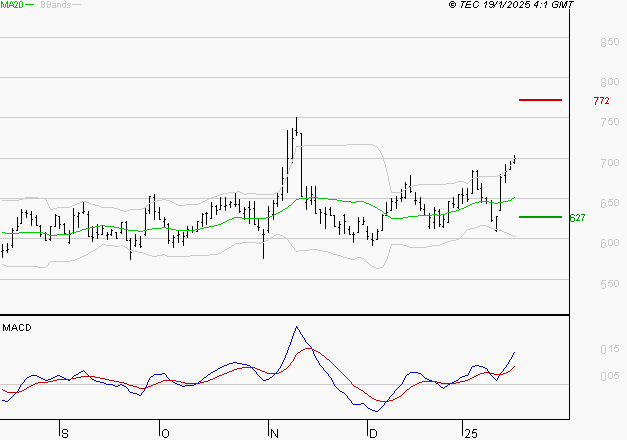
Task: Click the red resistance line marker
Action: click(x=540, y=100)
